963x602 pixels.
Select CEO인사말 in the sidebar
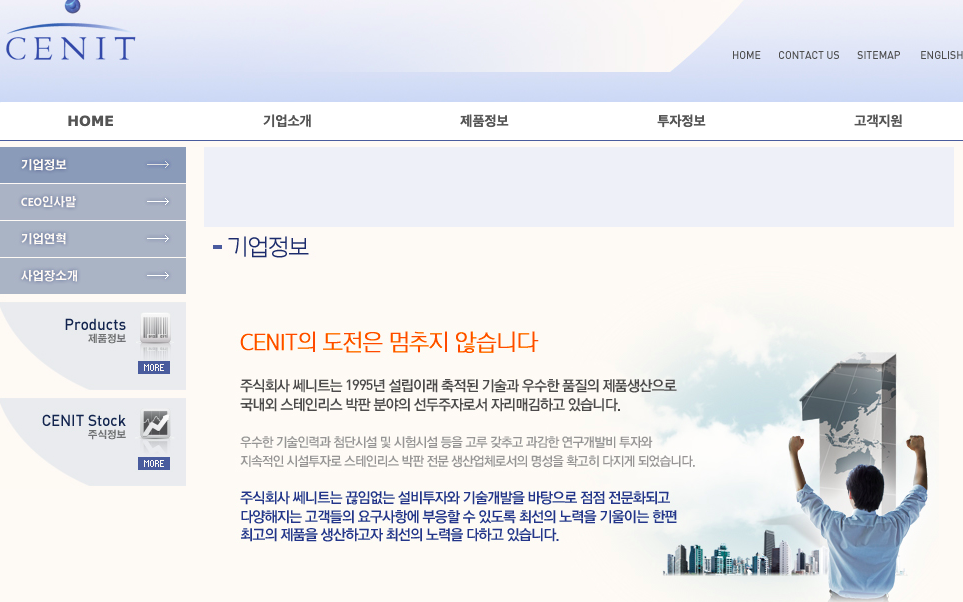[x=93, y=201]
